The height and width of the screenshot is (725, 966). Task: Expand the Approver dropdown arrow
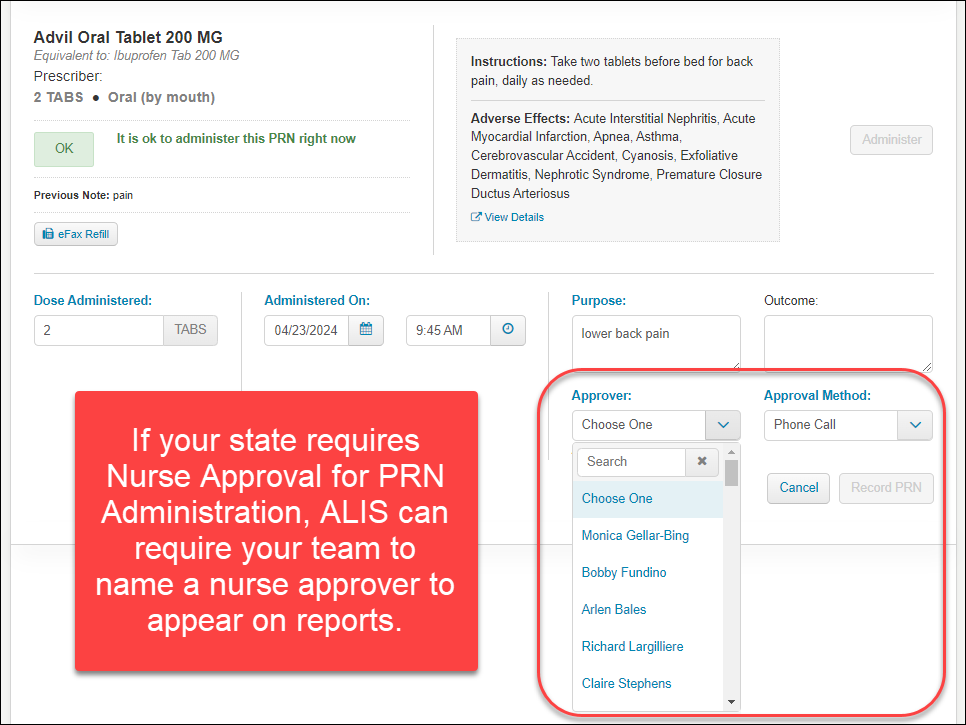(x=722, y=425)
